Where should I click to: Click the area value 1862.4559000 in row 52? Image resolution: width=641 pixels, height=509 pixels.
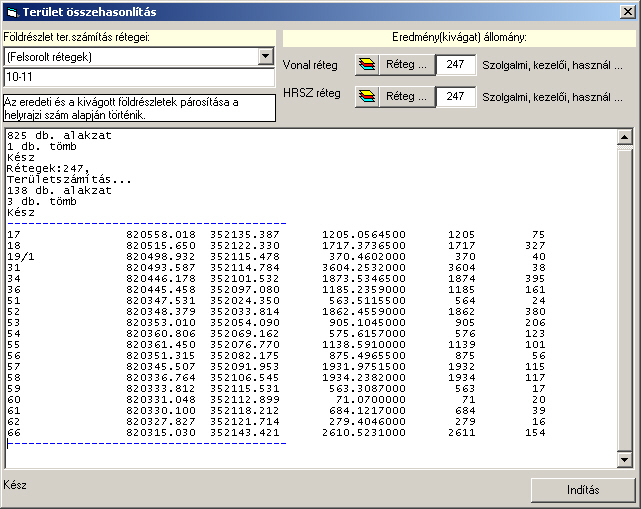(x=364, y=312)
